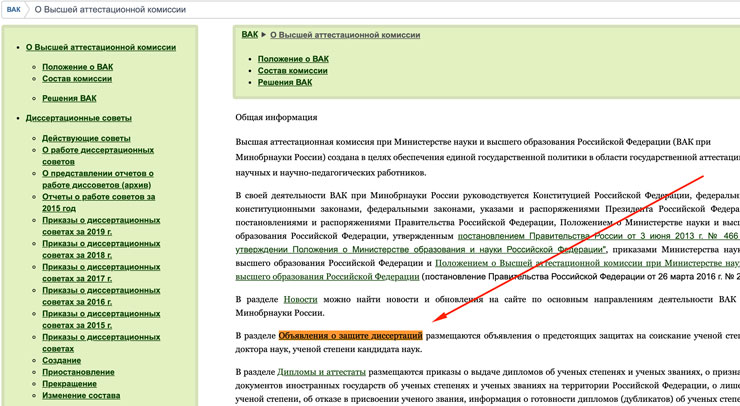
Task: Open 'Состав комиссии' in the content header list
Action: point(292,71)
